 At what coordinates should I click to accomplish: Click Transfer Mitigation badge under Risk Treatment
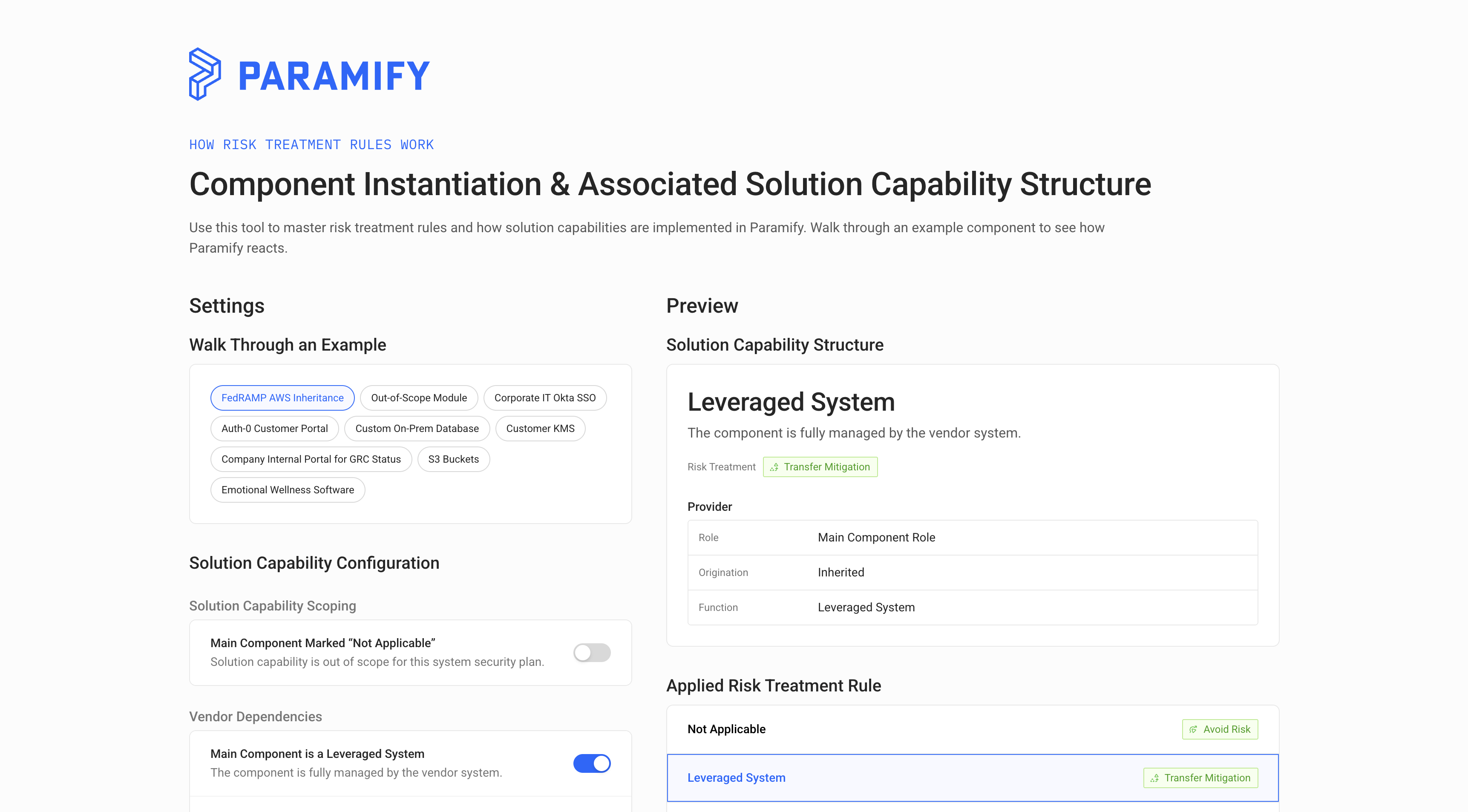[x=820, y=466]
